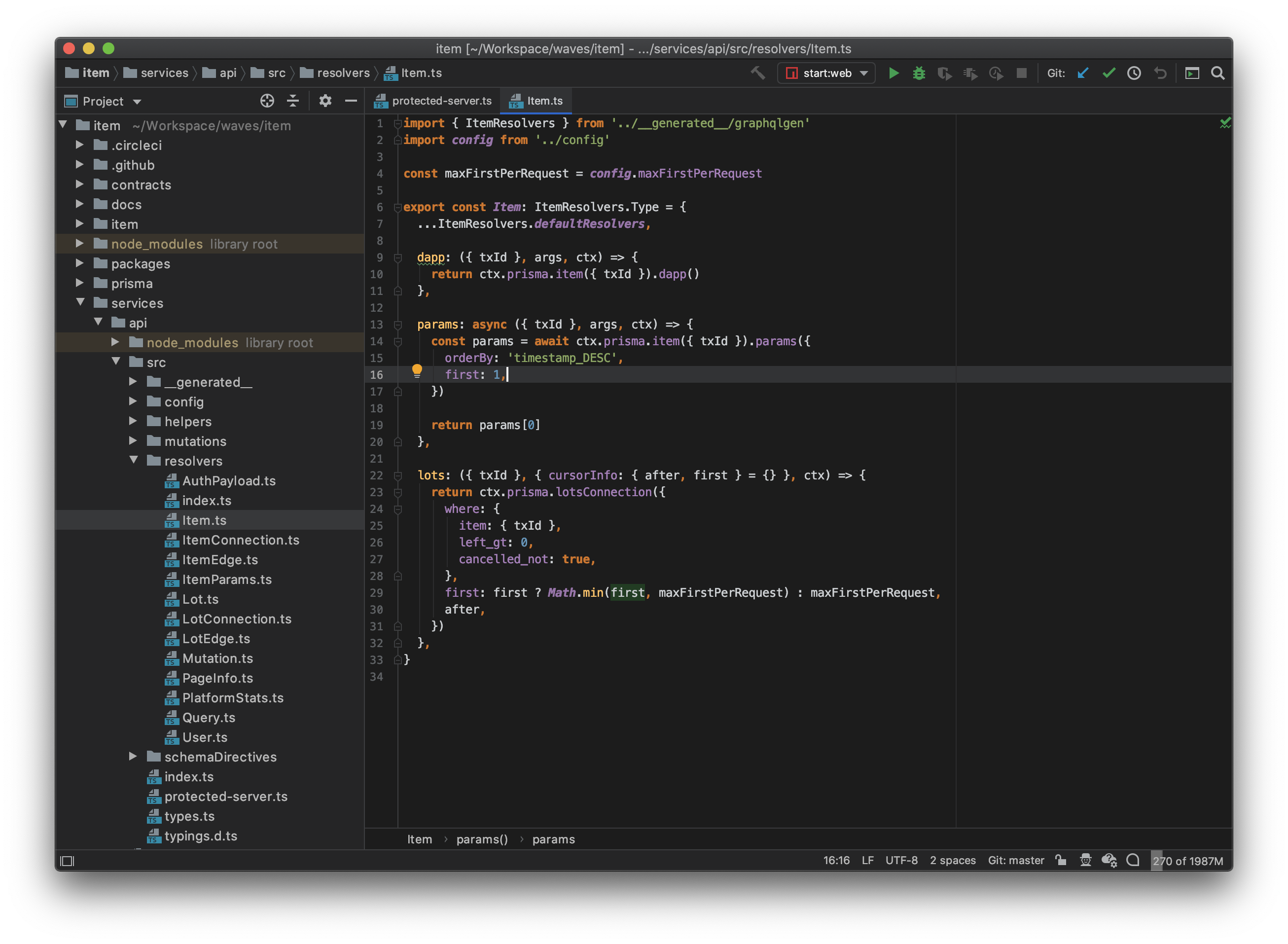Image resolution: width=1288 pixels, height=944 pixels.
Task: Click the green Run button
Action: point(894,73)
